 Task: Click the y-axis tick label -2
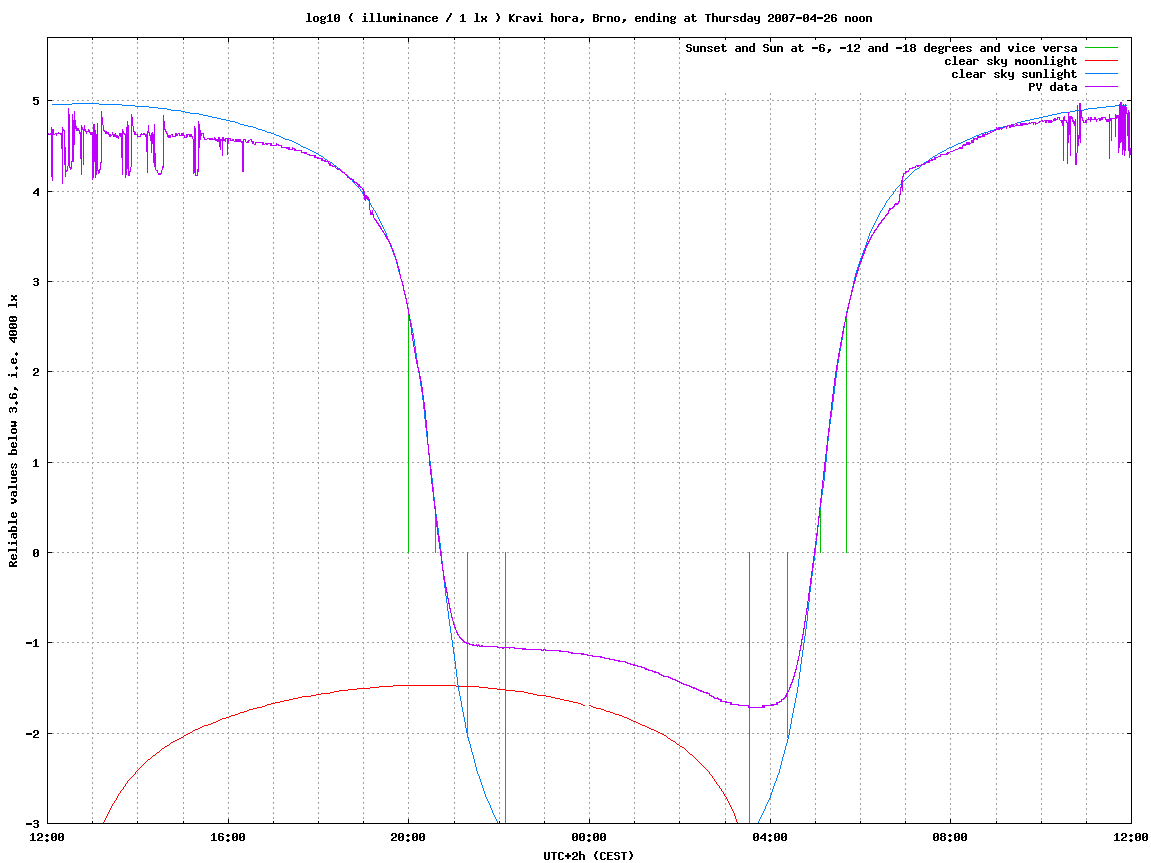(33, 733)
